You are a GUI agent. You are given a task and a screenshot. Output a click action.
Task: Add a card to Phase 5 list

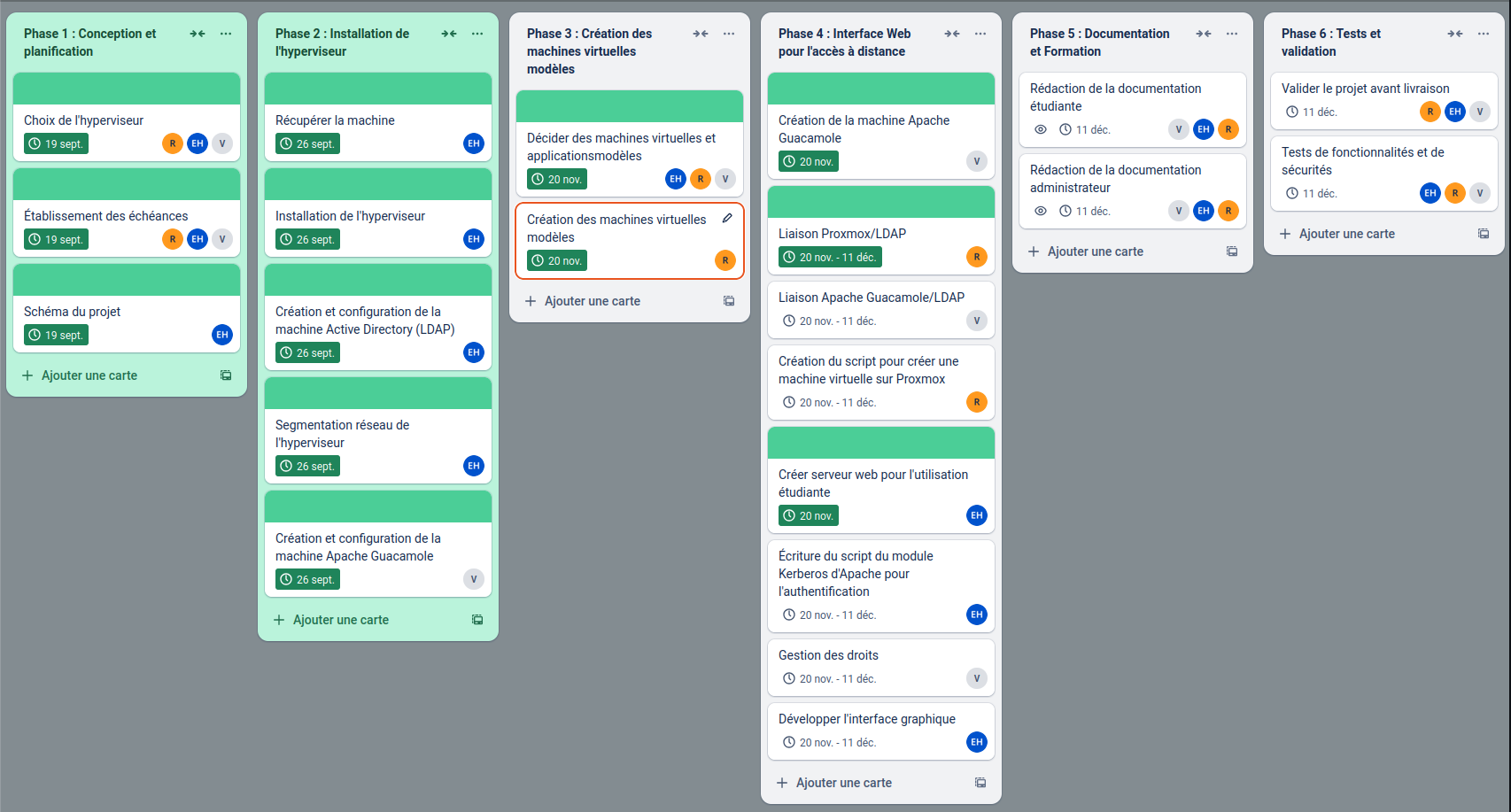coord(1095,251)
